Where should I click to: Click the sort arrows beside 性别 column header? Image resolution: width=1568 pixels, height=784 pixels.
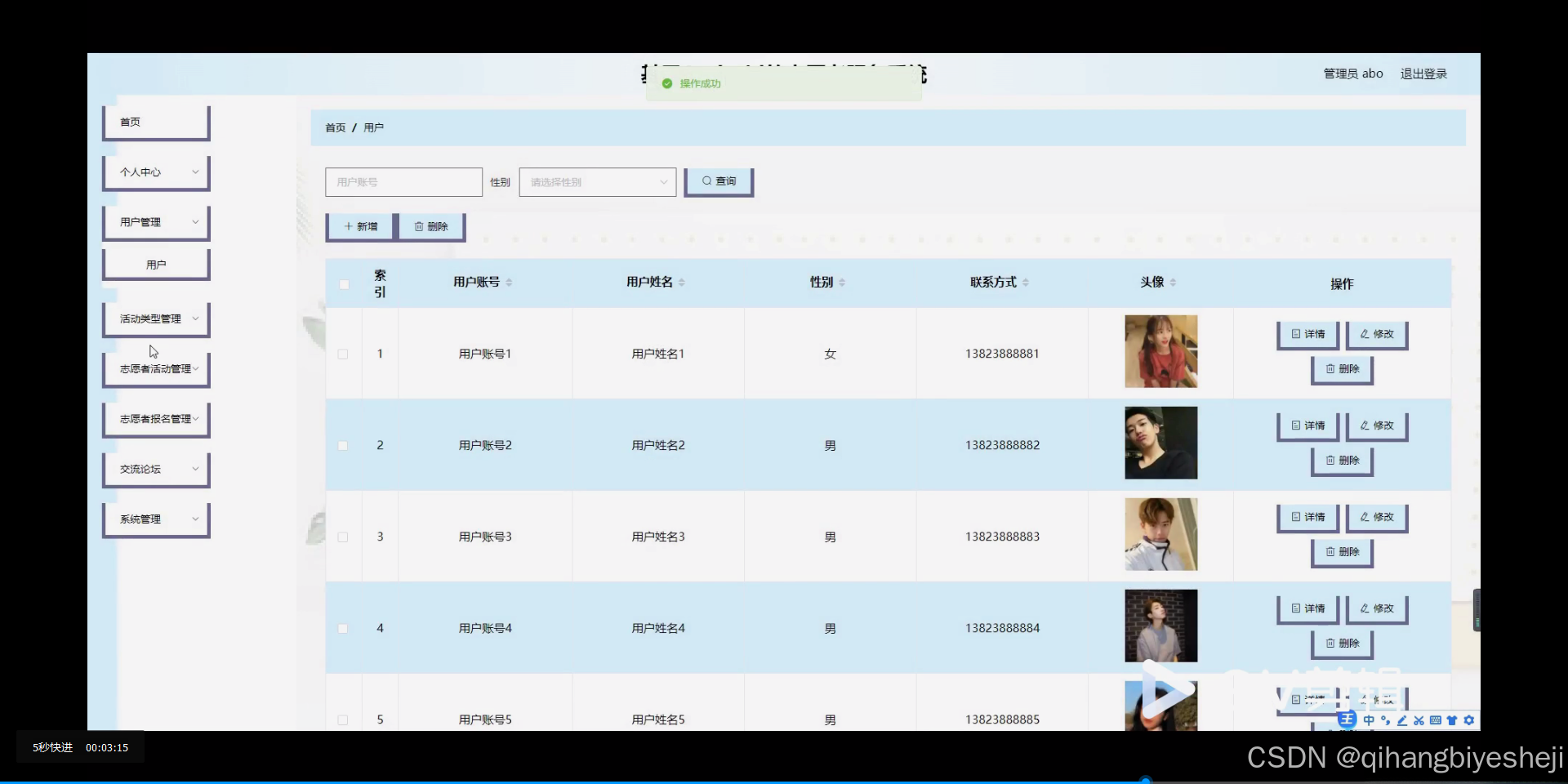[x=841, y=282]
